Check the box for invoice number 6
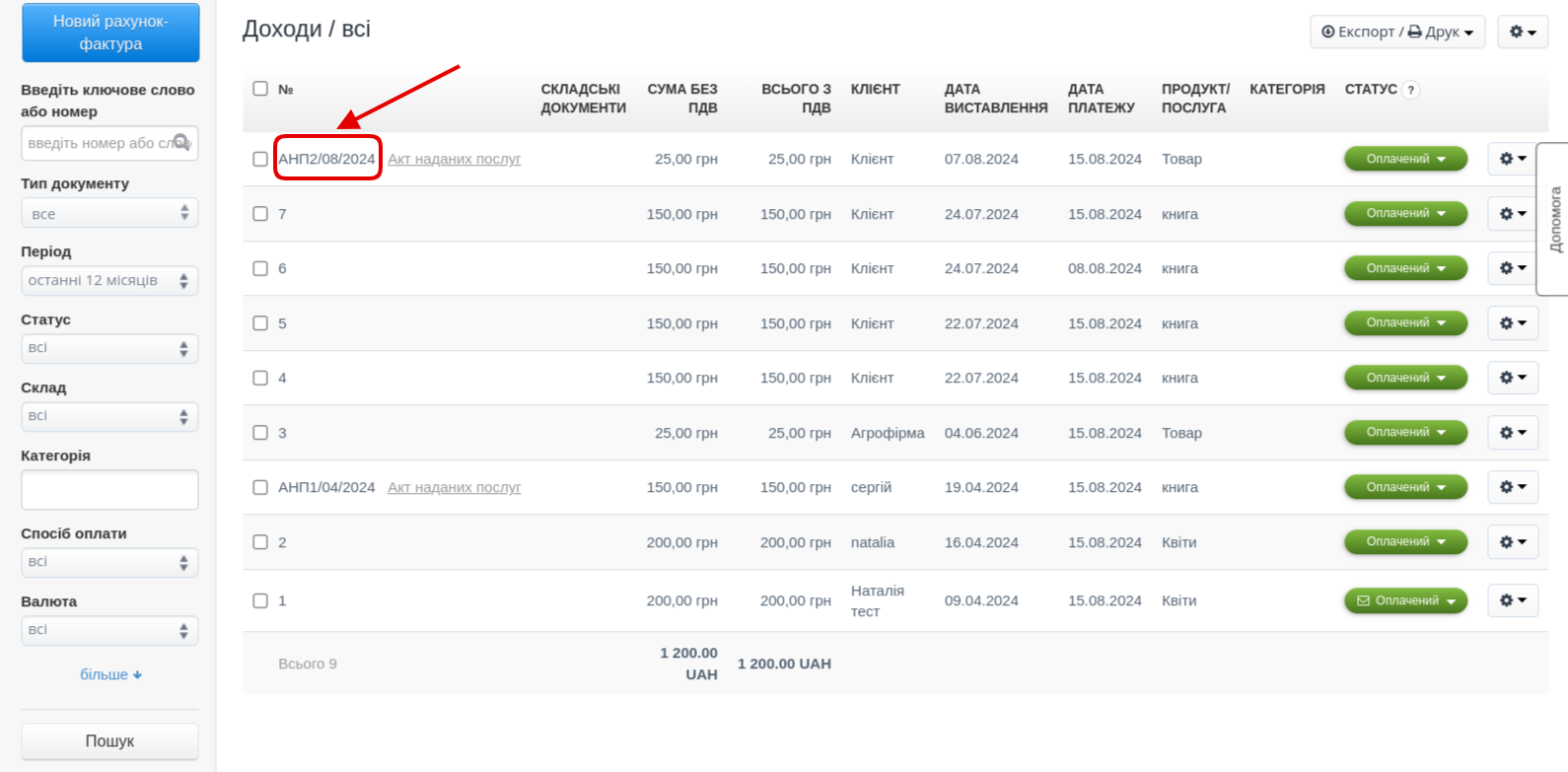The image size is (1568, 772). tap(260, 268)
